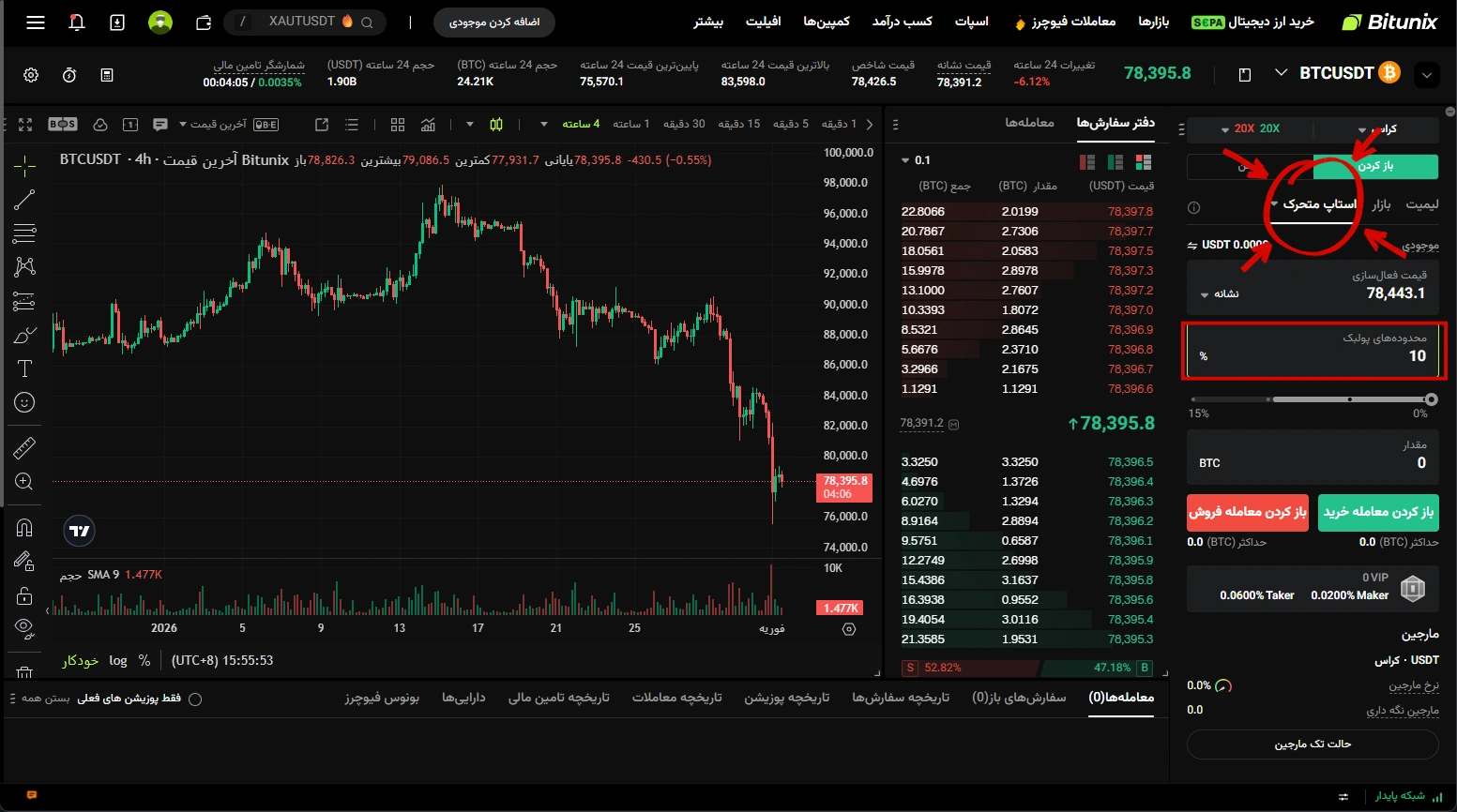Toggle hide all drawings eye icon
The width and height of the screenshot is (1457, 812).
coord(24,627)
